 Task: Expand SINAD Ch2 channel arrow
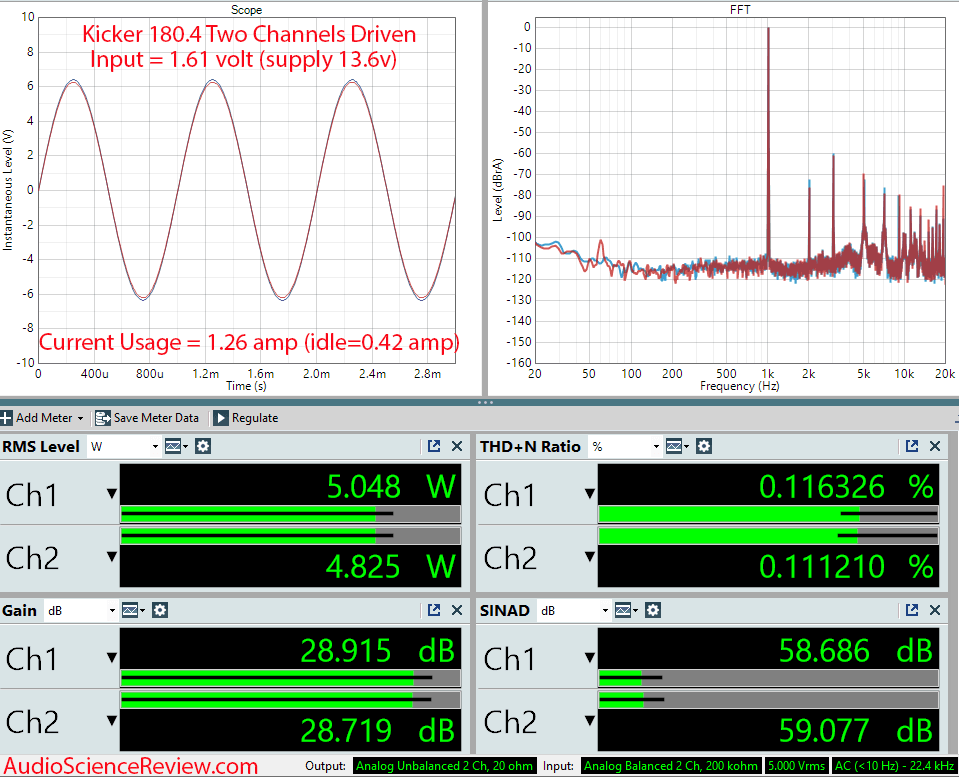tap(590, 721)
